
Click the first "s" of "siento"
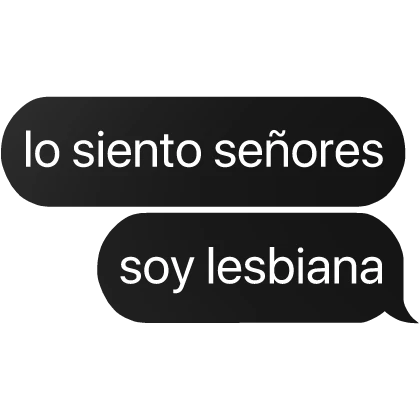click(83, 153)
